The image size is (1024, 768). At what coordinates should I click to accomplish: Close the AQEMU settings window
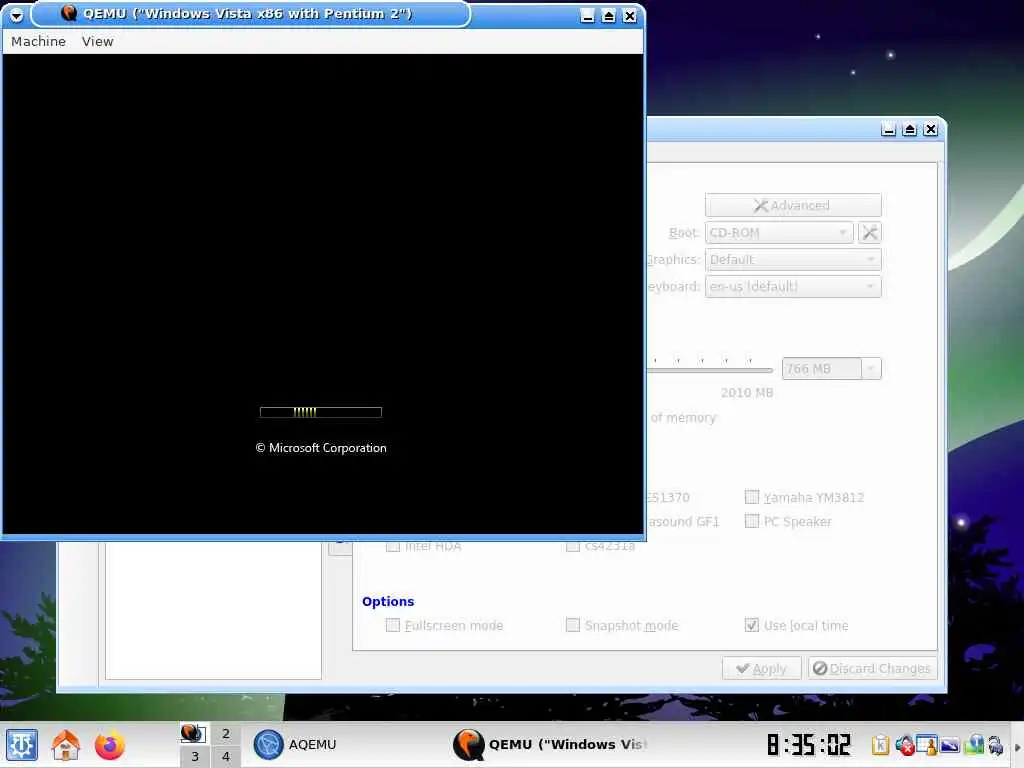[x=931, y=129]
